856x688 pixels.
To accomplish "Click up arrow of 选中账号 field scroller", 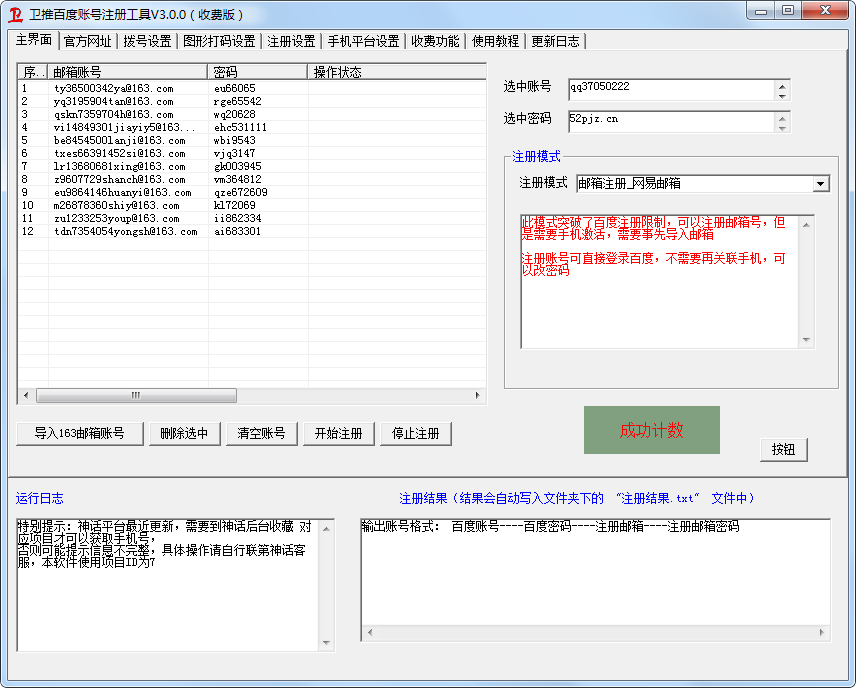I will [782, 84].
